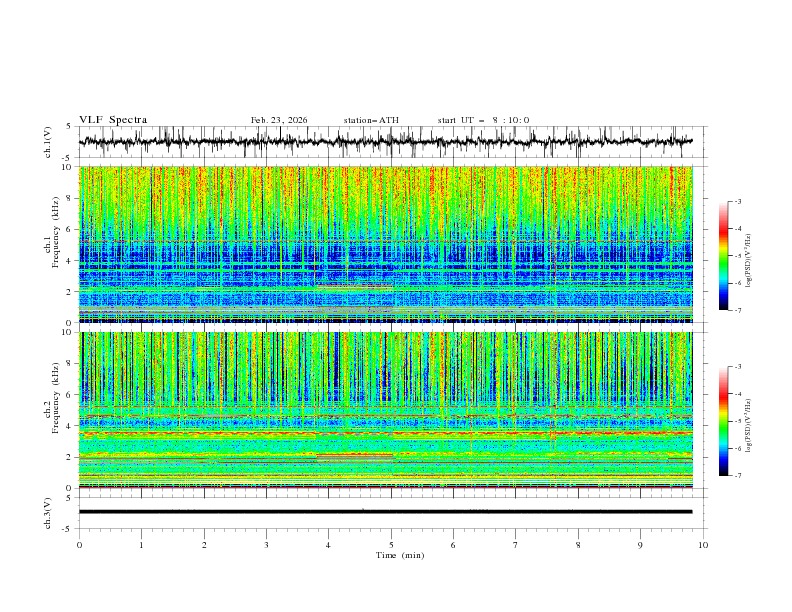Click the "Time (min)" x-axis label
Image resolution: width=792 pixels, height=612 pixels.
click(x=400, y=555)
